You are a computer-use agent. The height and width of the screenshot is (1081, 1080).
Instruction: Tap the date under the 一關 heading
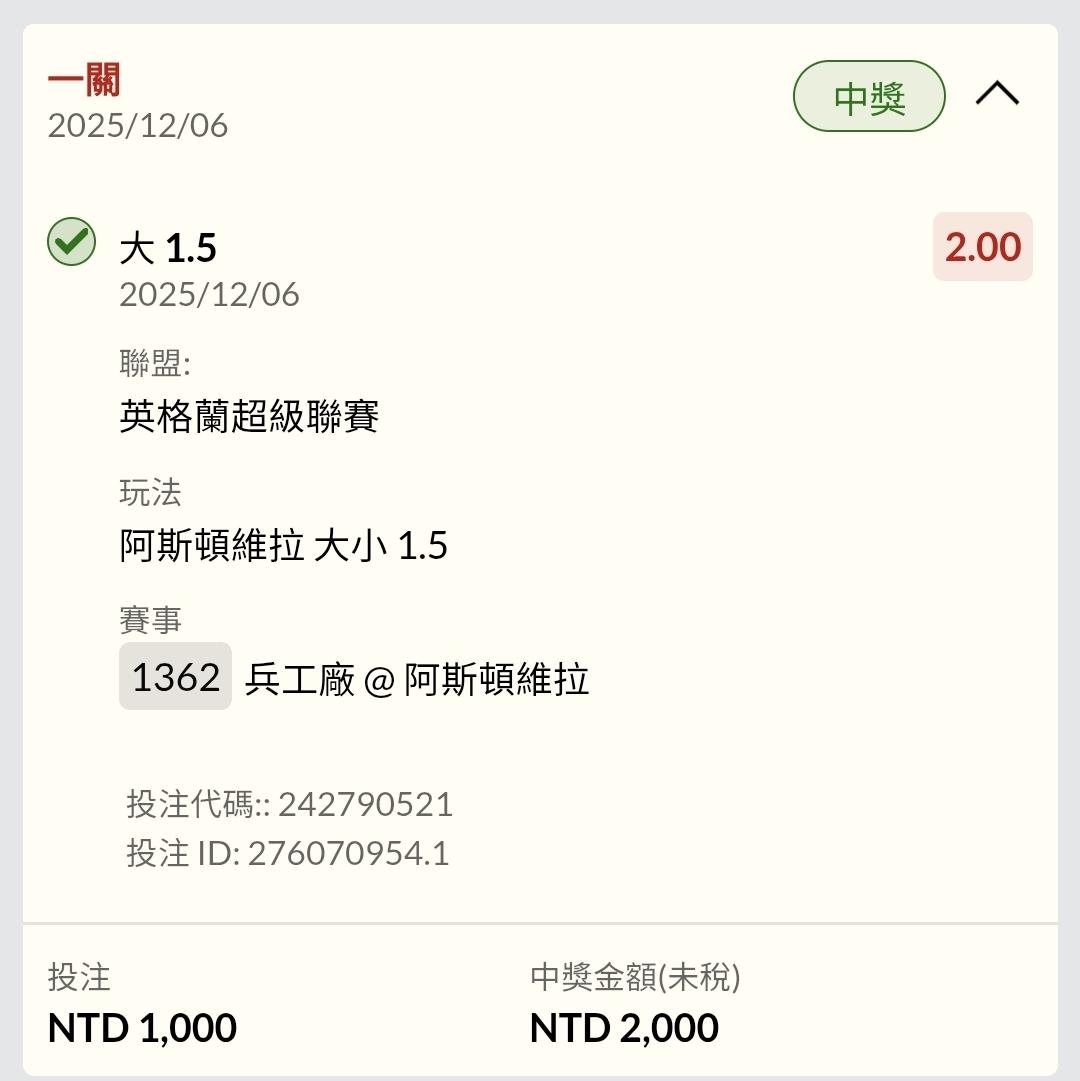(138, 126)
